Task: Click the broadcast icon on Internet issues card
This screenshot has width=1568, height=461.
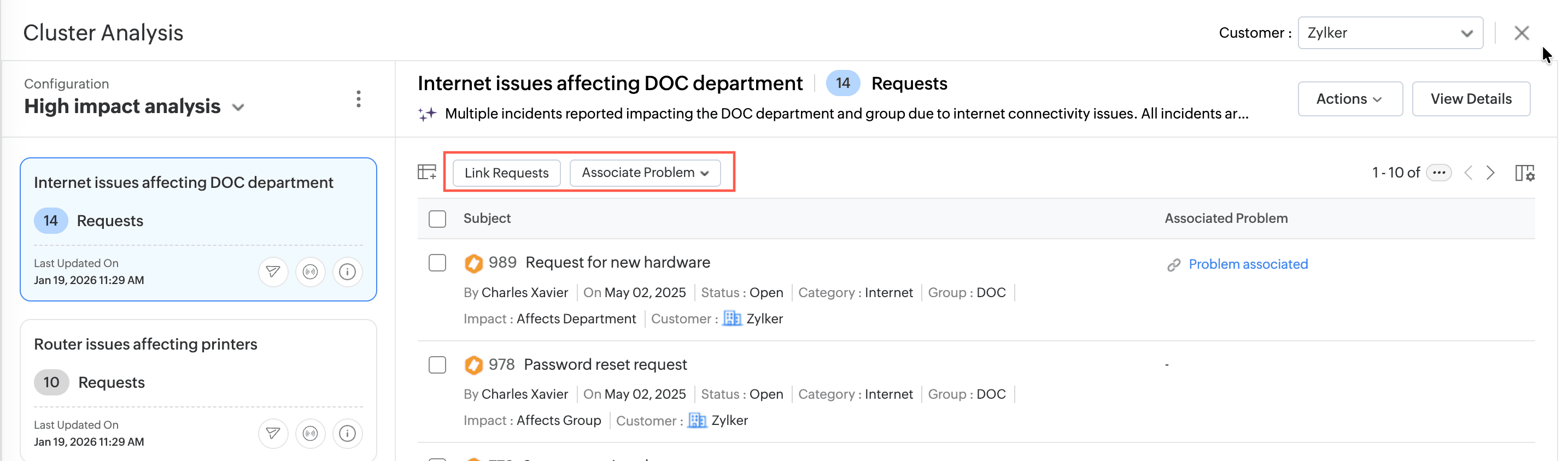Action: 310,271
